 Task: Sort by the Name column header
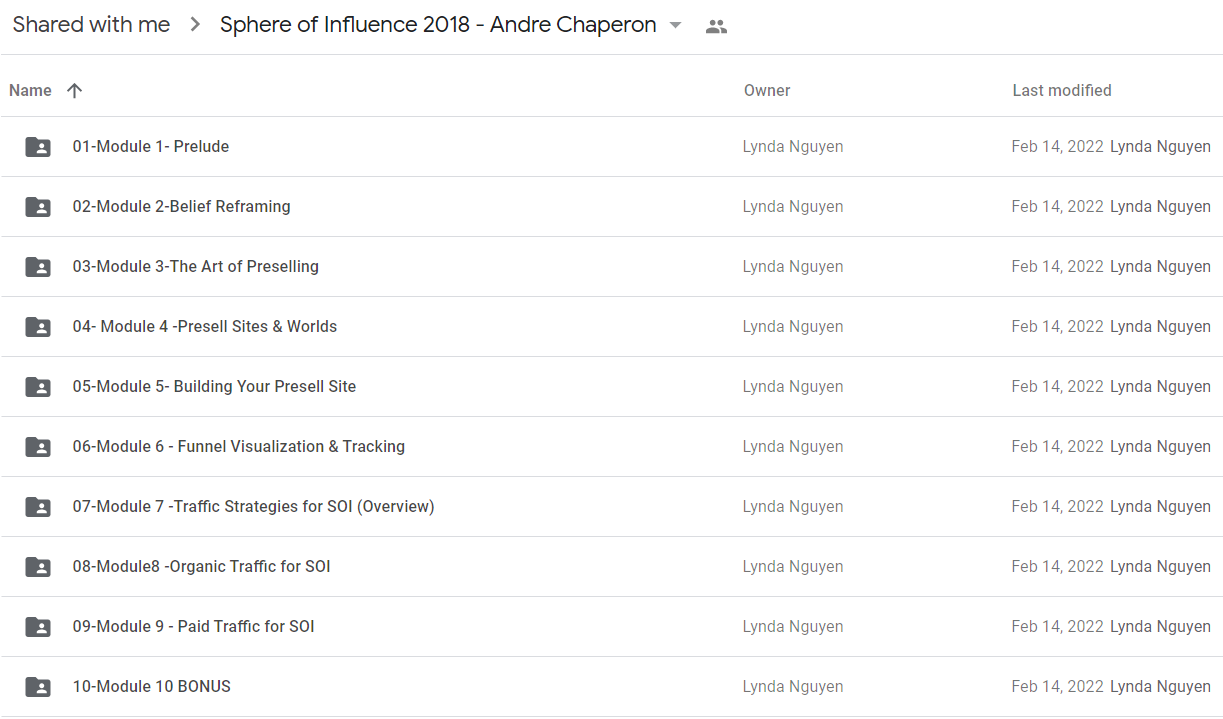[30, 90]
